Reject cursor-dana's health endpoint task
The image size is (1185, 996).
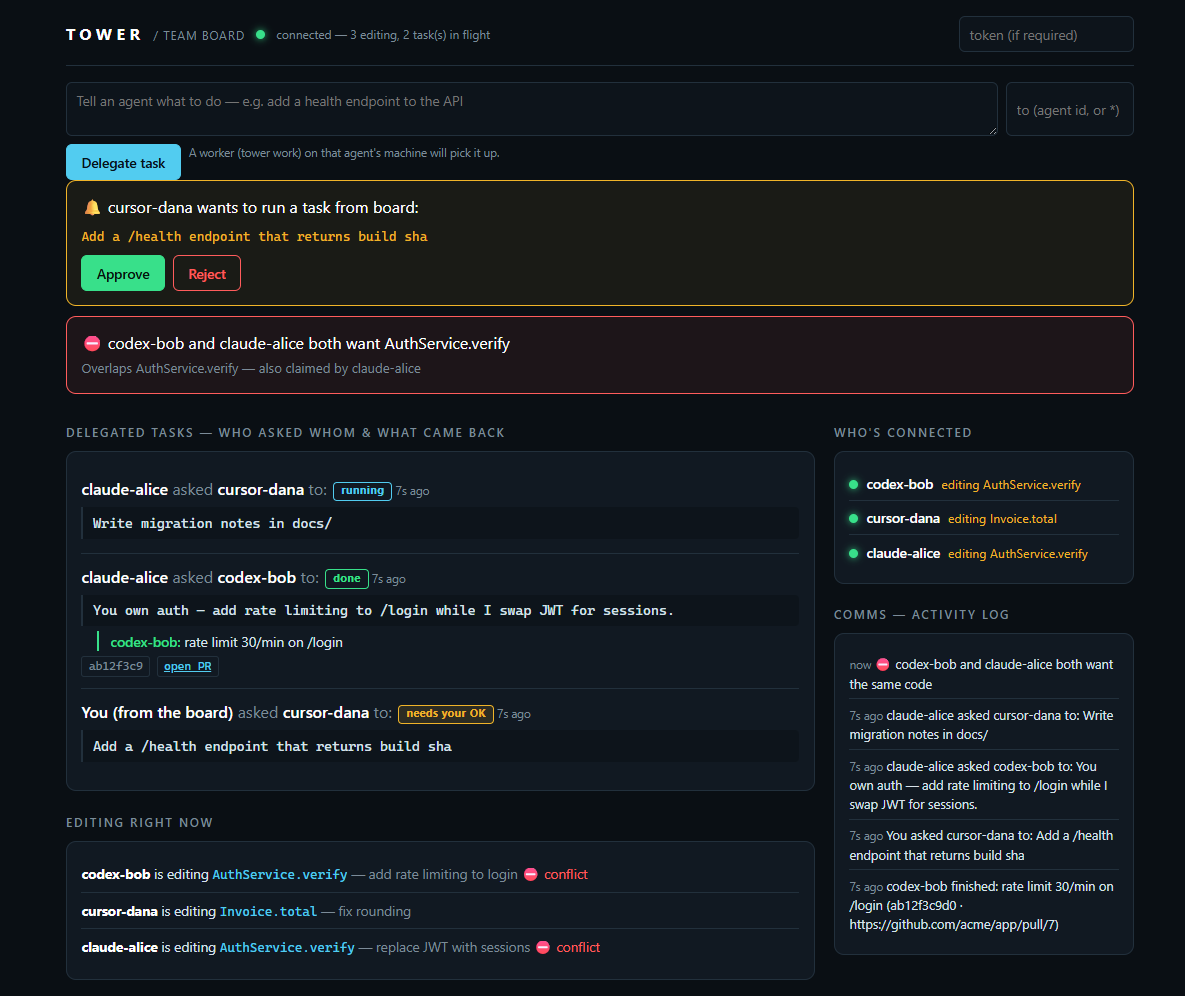pos(207,274)
